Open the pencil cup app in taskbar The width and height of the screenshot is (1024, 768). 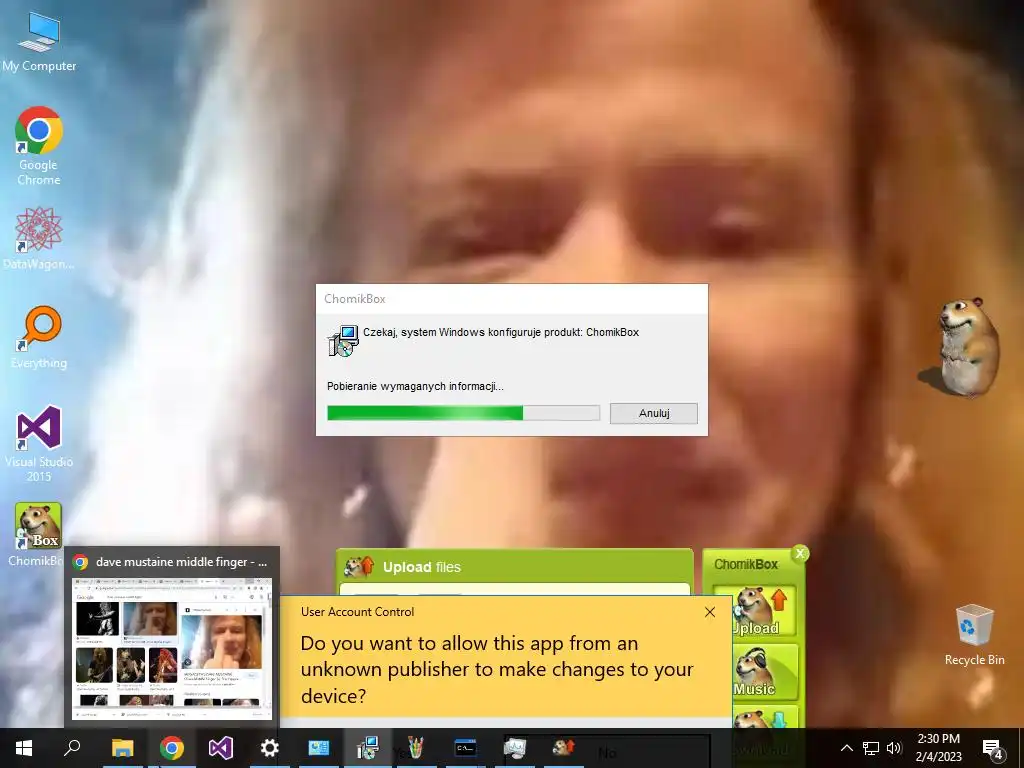[x=416, y=748]
